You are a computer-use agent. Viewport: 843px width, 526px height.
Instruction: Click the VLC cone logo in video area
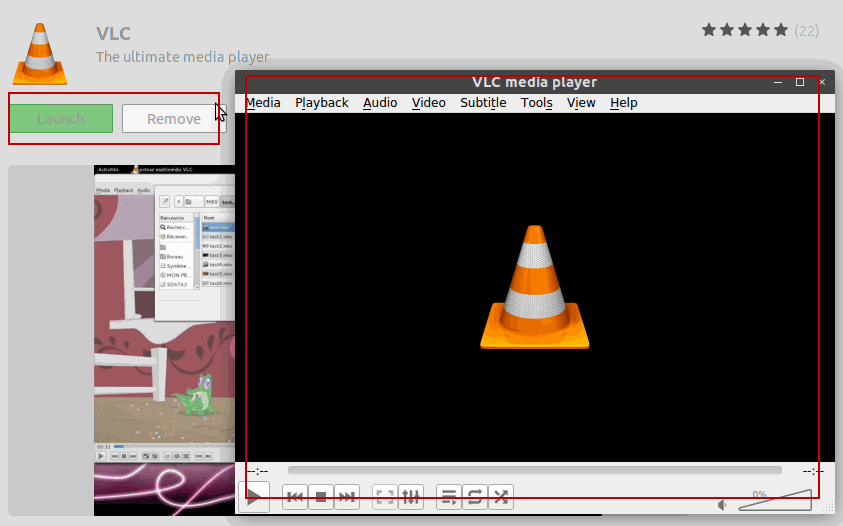tap(534, 287)
